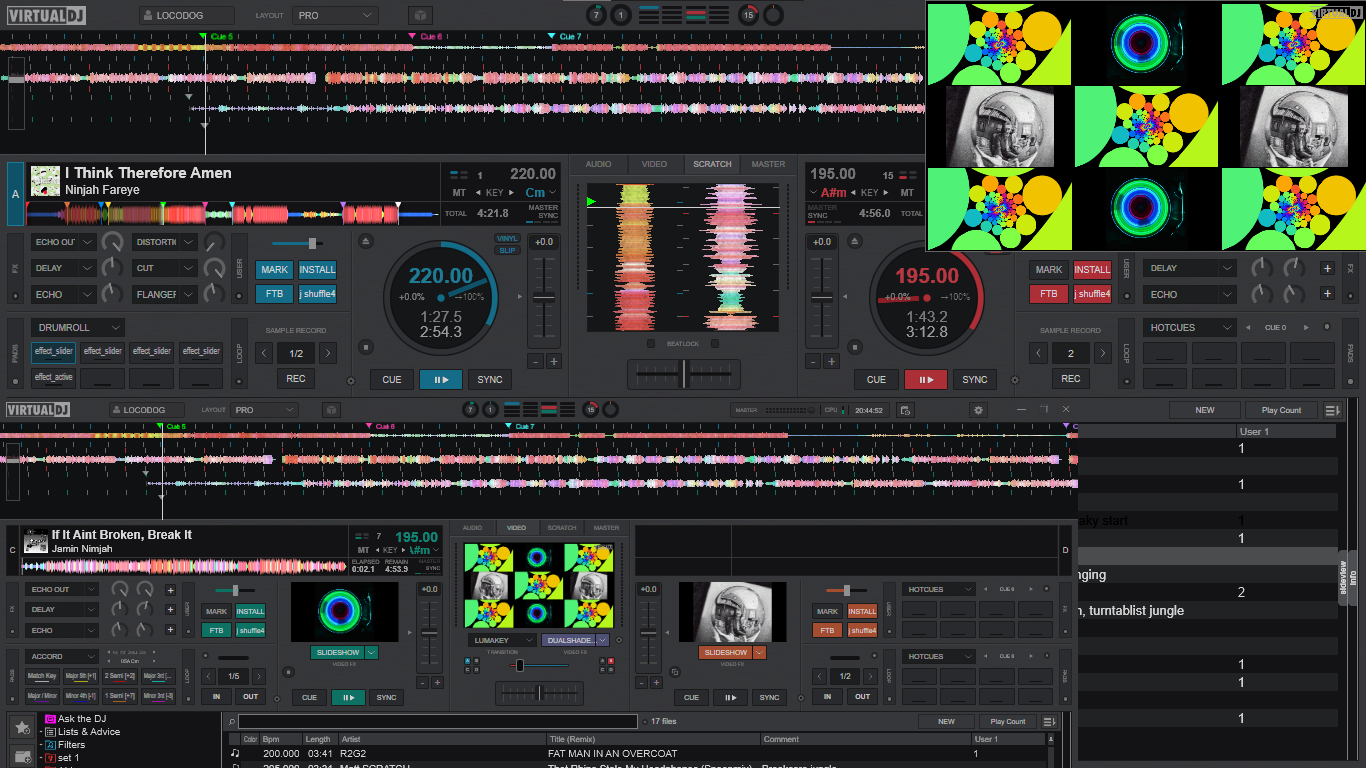Add a virtual folder using the folder icon
The width and height of the screenshot is (1366, 768).
click(x=21, y=757)
